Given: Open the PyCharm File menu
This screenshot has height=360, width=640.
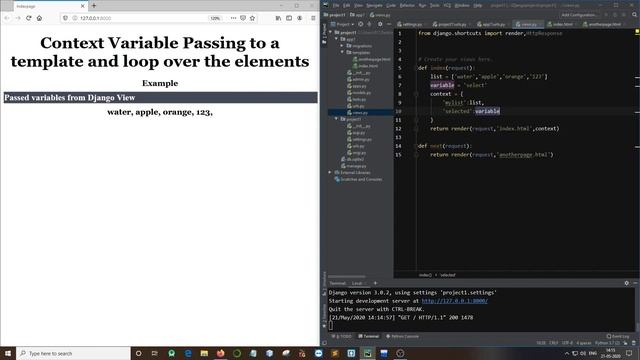Looking at the screenshot, I should tap(336, 5).
